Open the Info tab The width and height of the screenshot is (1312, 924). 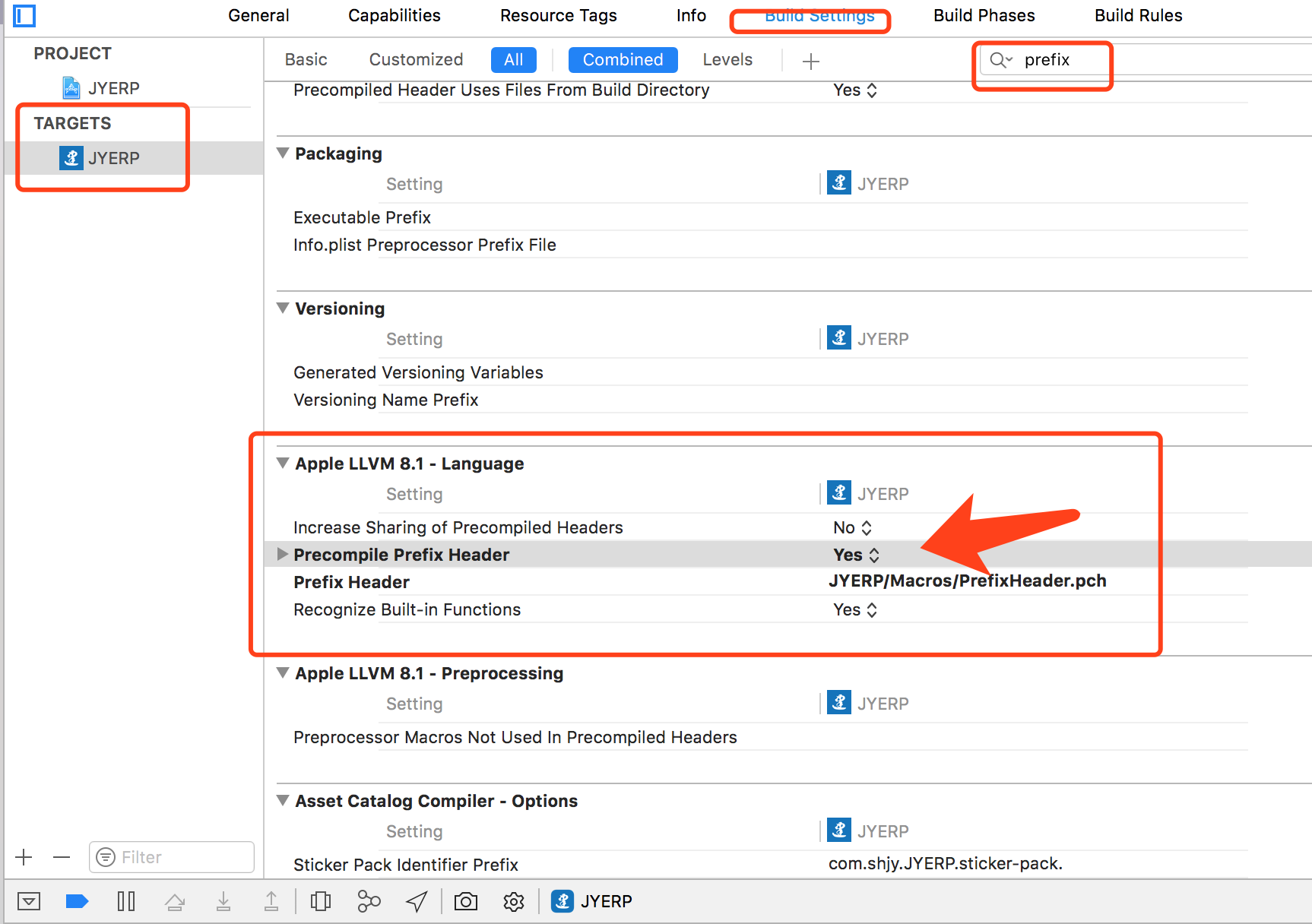coord(692,16)
